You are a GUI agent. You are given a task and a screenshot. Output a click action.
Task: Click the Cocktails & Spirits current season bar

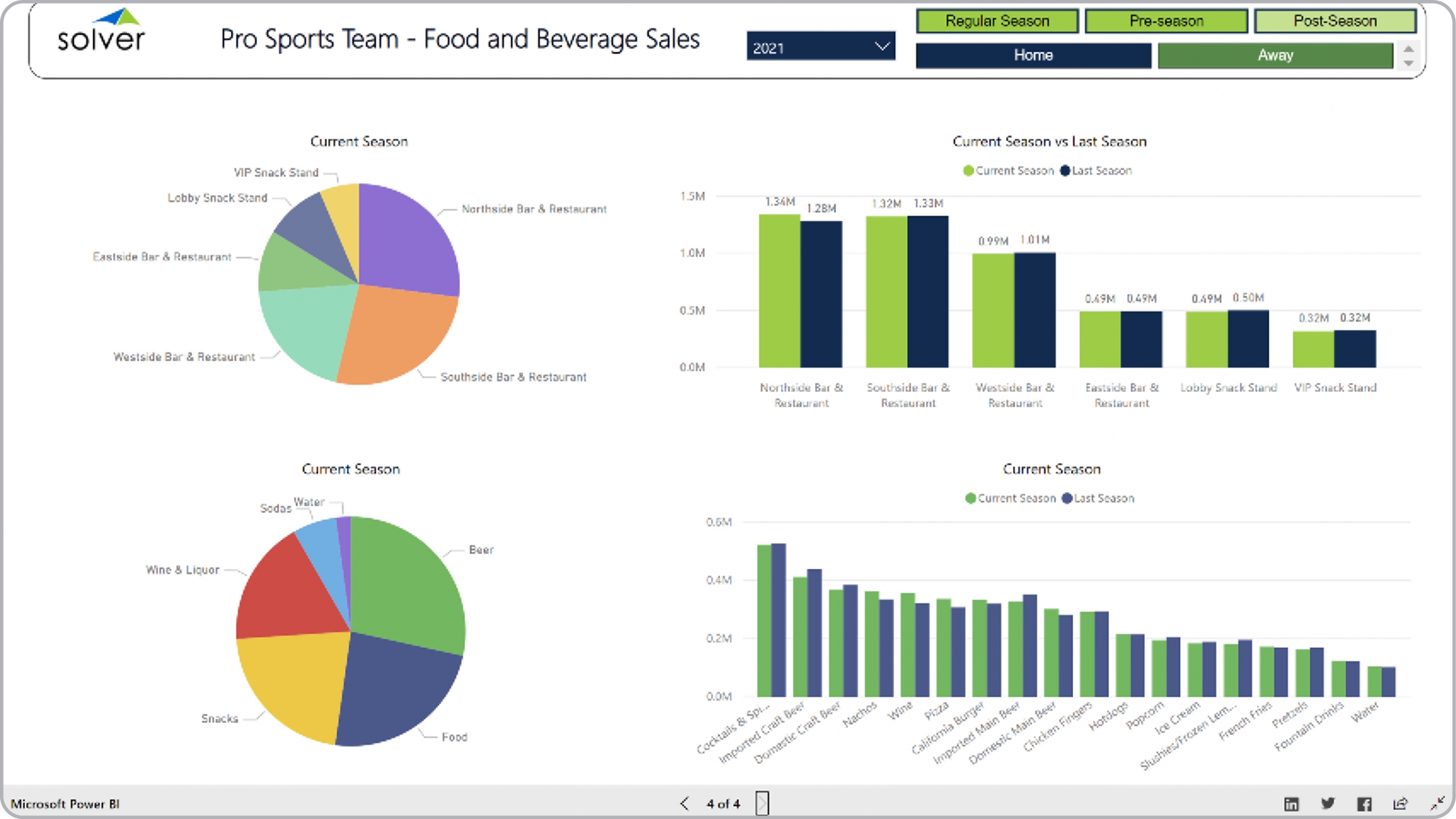coord(764,620)
